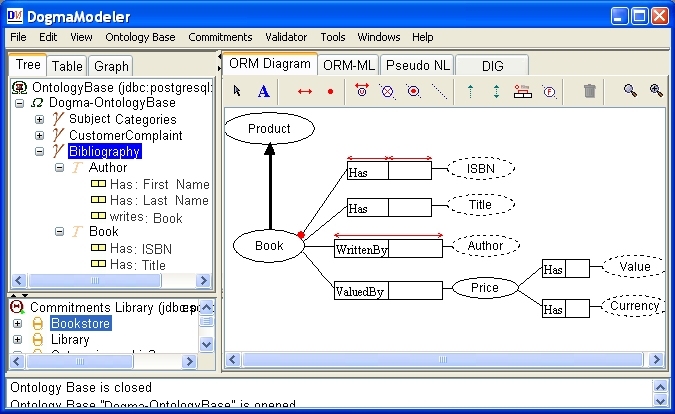675x414 pixels.
Task: Click scroll right arrow in tree panel
Action: (x=203, y=281)
